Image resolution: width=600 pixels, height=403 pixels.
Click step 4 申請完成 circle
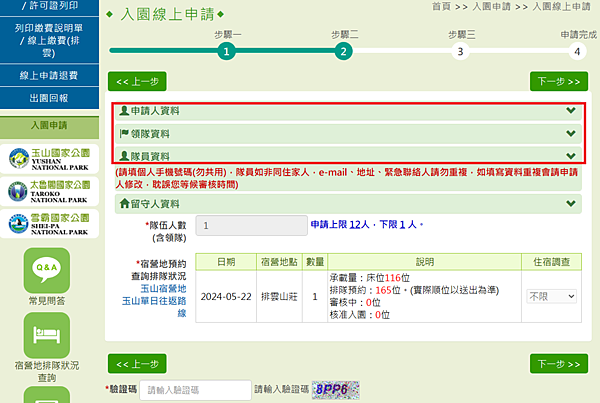[x=577, y=51]
